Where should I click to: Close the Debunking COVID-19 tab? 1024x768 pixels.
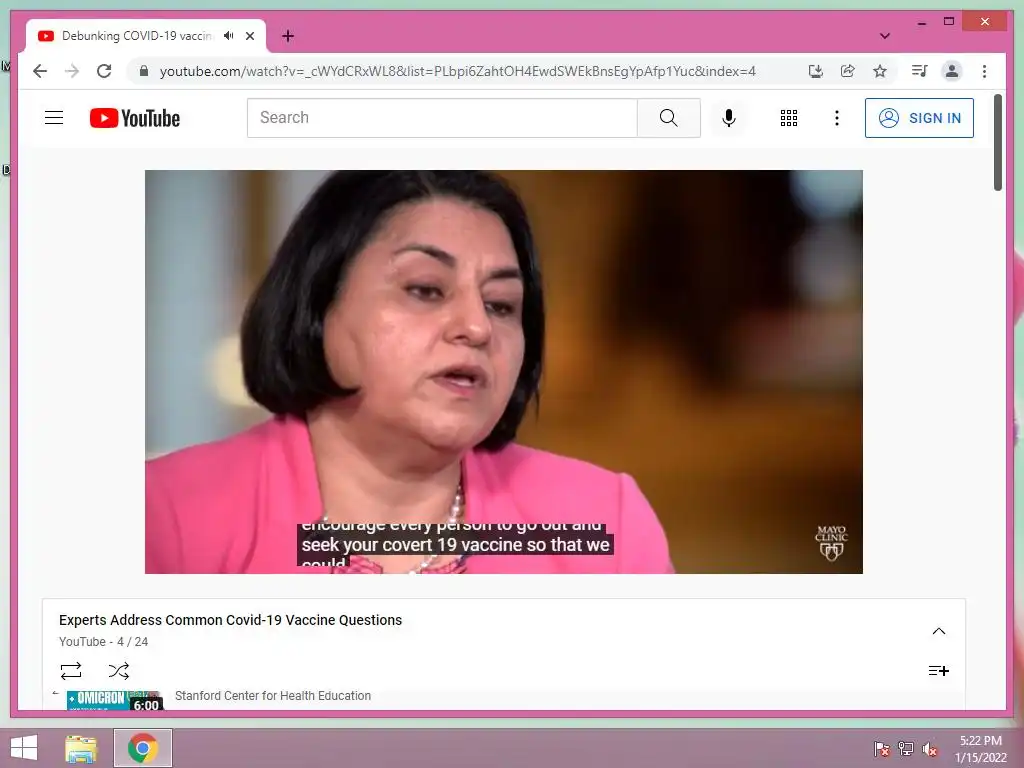click(249, 36)
